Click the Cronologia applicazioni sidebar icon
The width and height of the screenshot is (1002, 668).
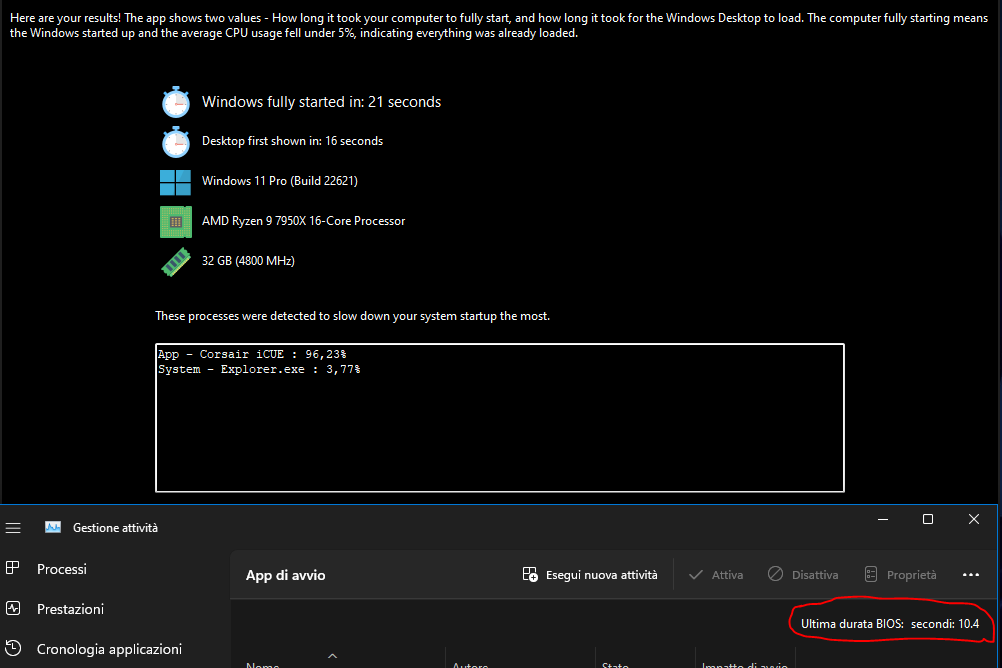(13, 648)
